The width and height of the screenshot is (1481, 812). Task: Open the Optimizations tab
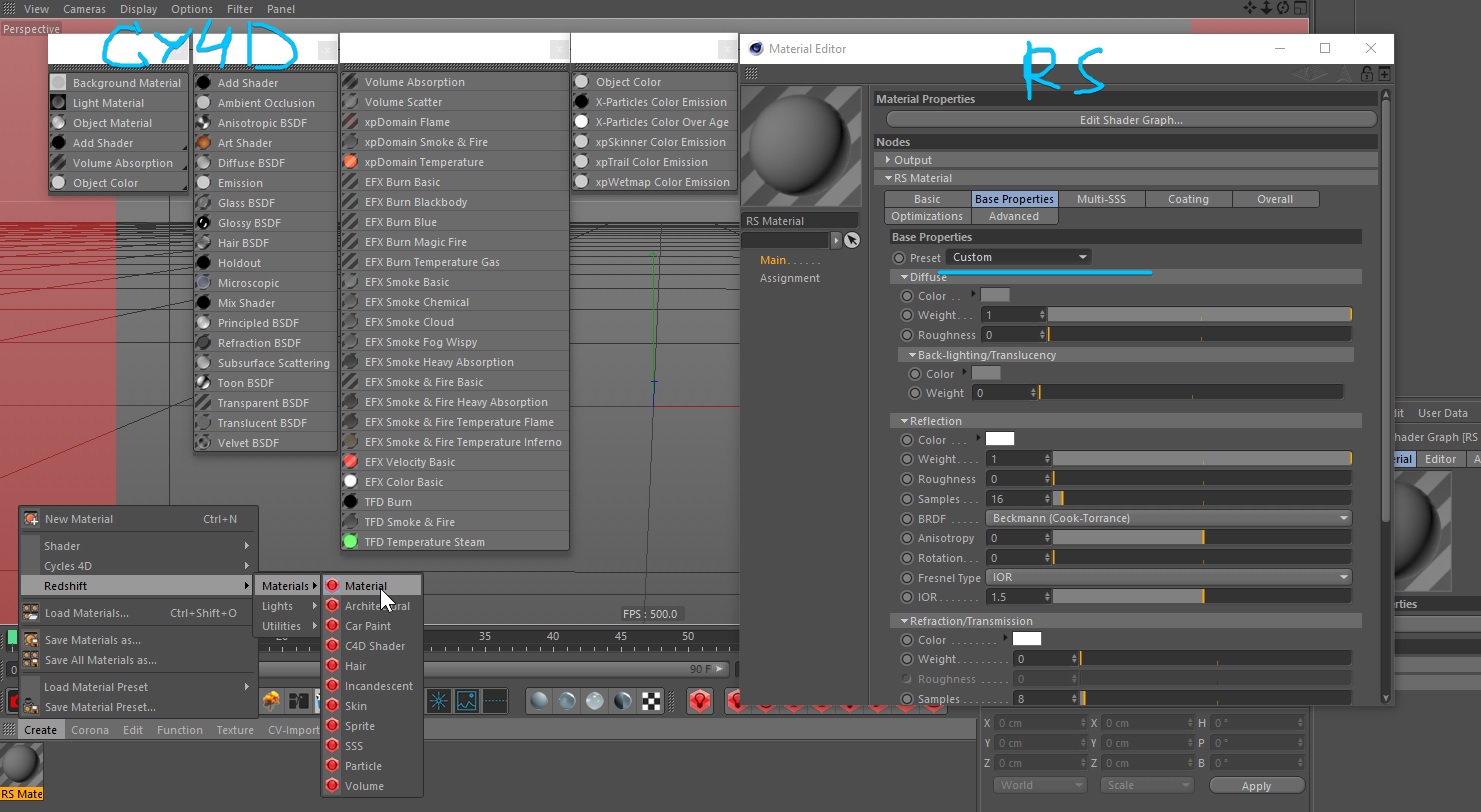tap(927, 216)
